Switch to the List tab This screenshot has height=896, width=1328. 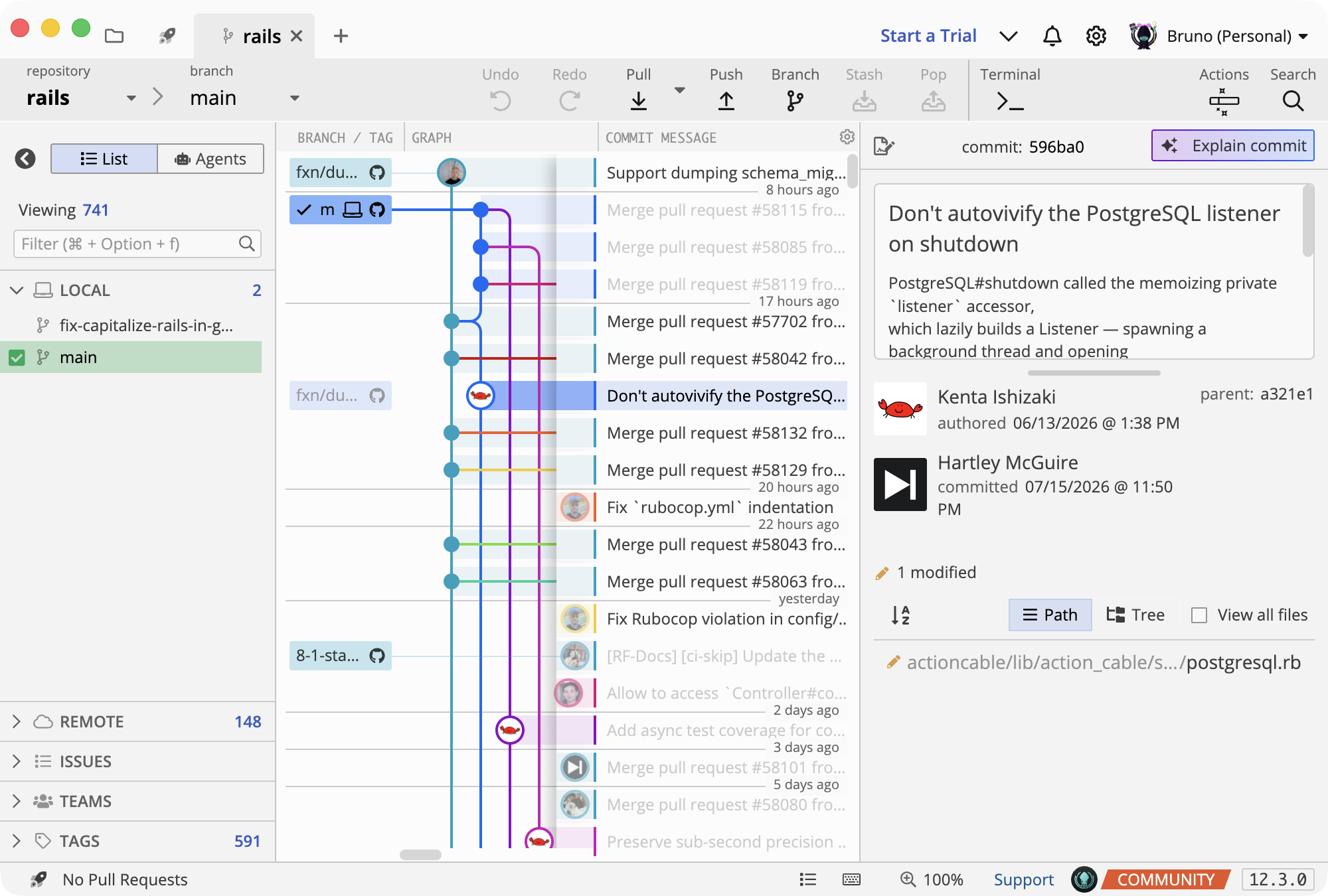click(x=104, y=159)
